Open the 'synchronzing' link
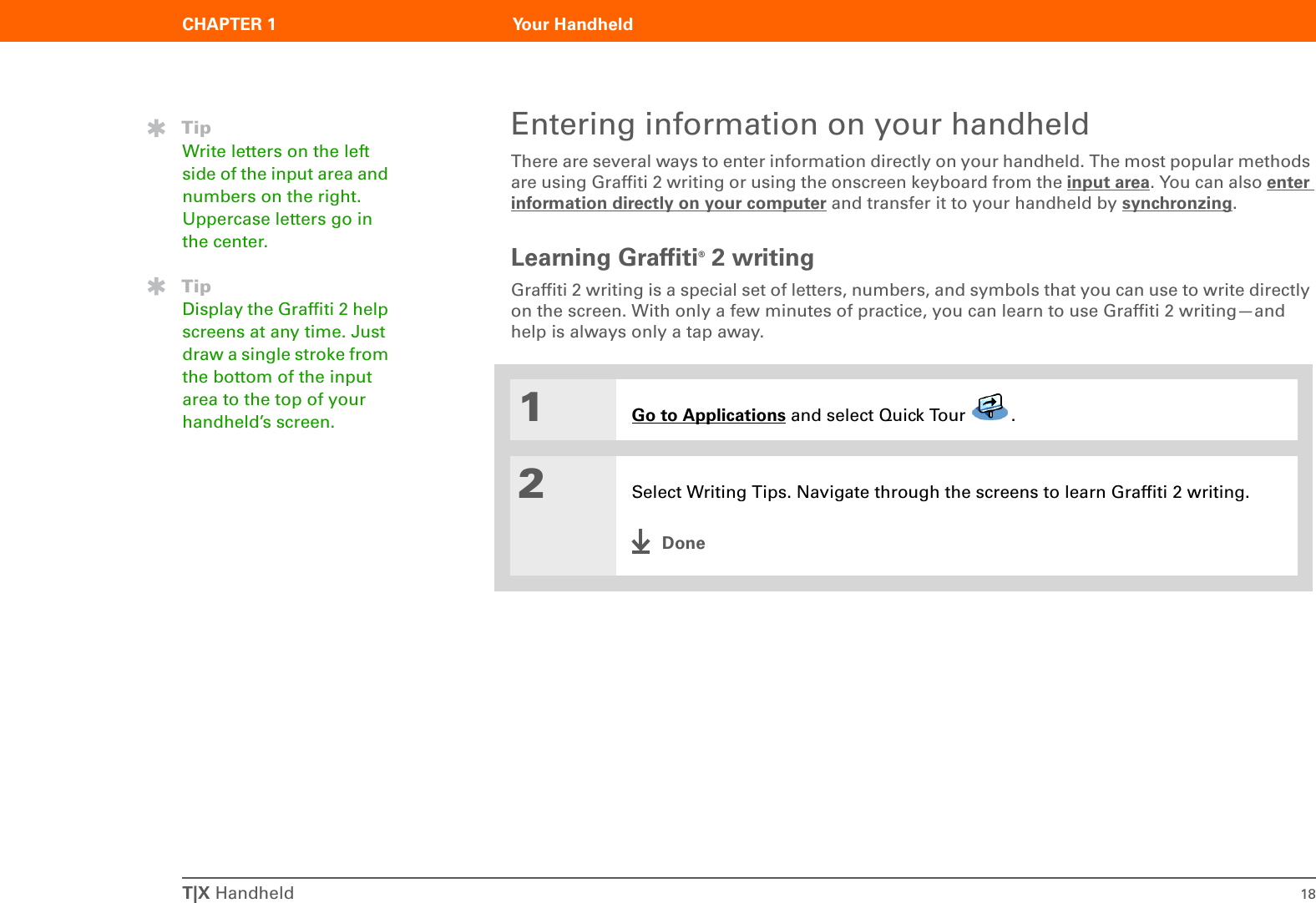The height and width of the screenshot is (903, 1316). coord(1177,203)
